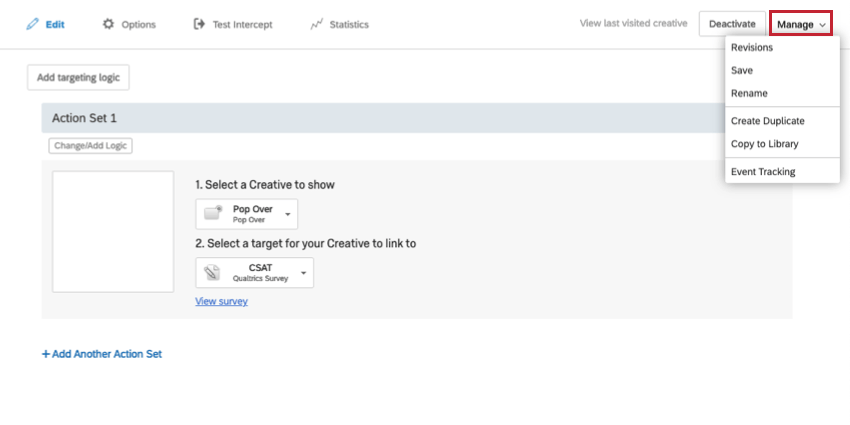This screenshot has height=425, width=850.
Task: Open the View survey link
Action: (221, 301)
